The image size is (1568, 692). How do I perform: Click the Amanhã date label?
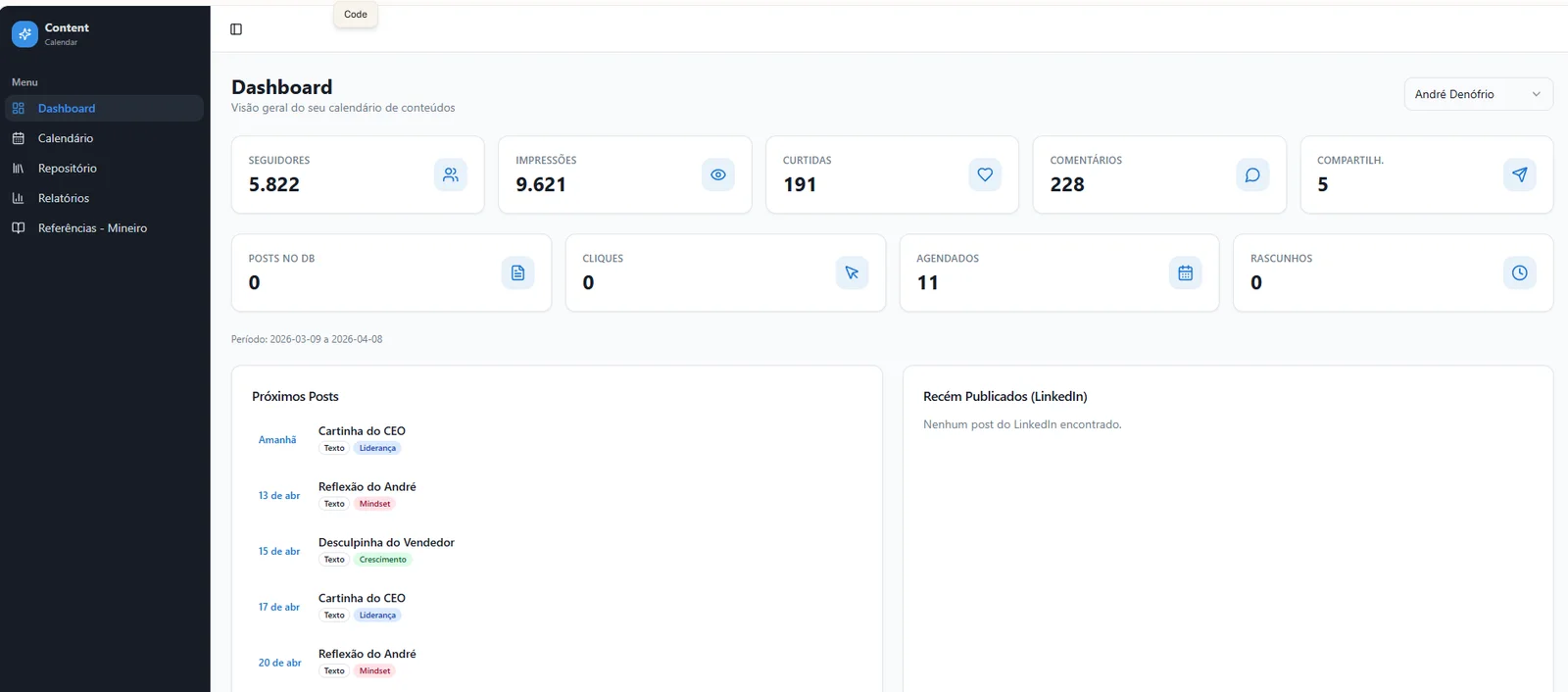(277, 440)
